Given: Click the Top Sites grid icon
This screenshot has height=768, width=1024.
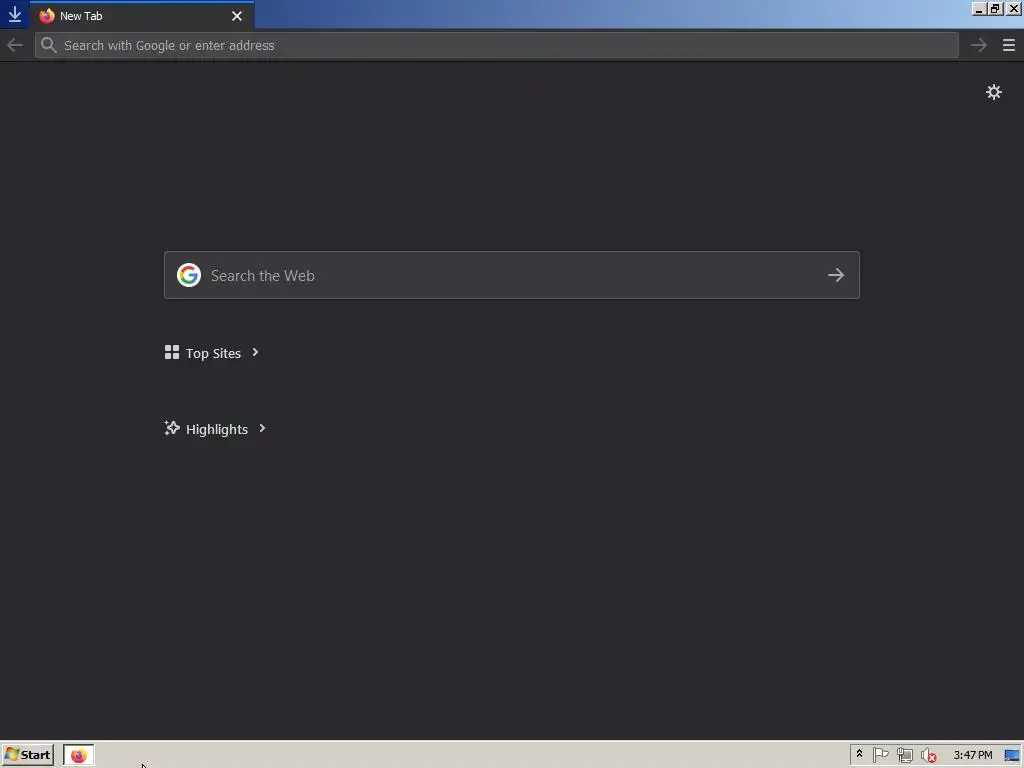Looking at the screenshot, I should tap(172, 353).
